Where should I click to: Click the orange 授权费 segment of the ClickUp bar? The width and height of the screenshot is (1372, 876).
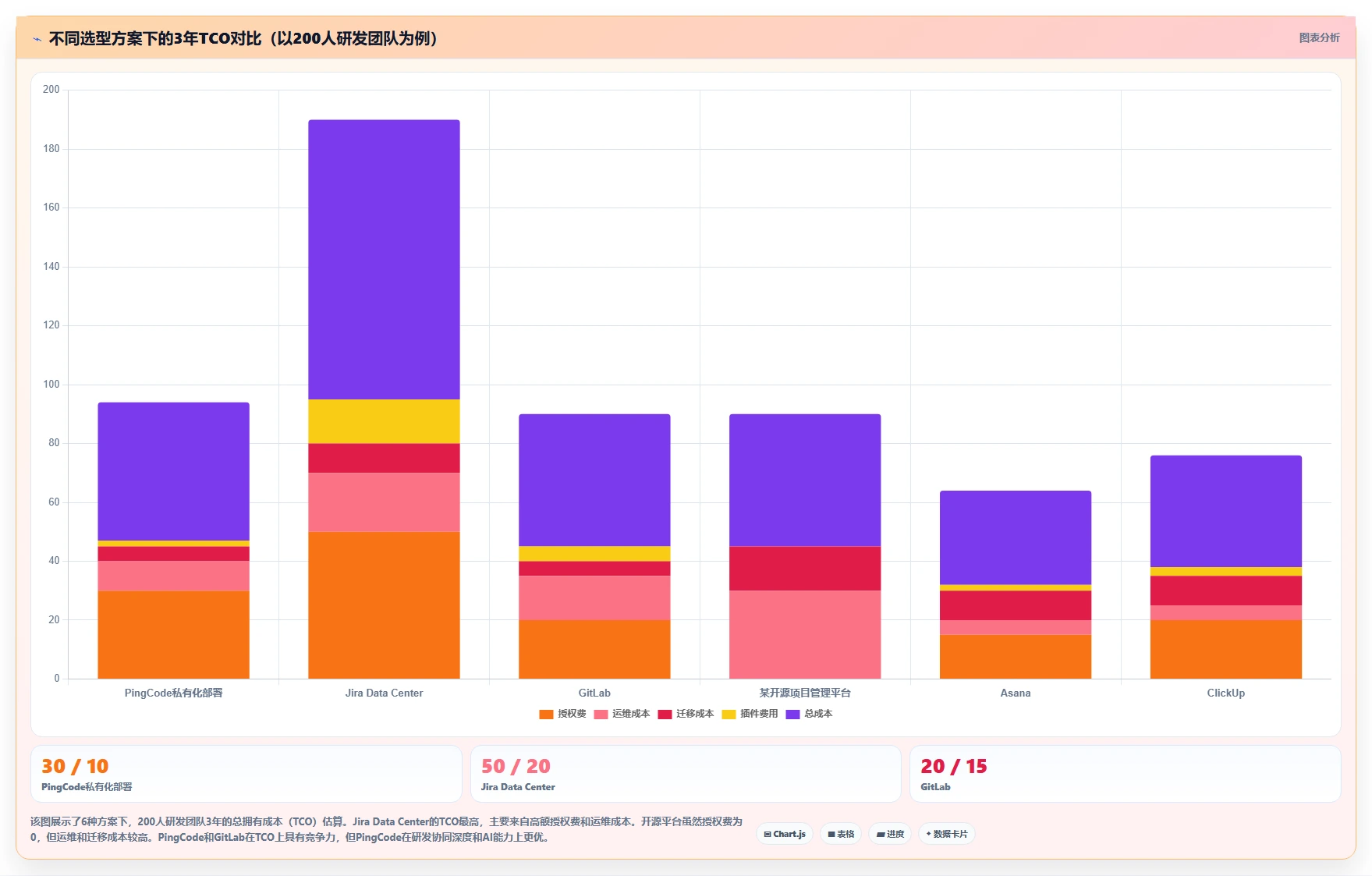[1226, 649]
